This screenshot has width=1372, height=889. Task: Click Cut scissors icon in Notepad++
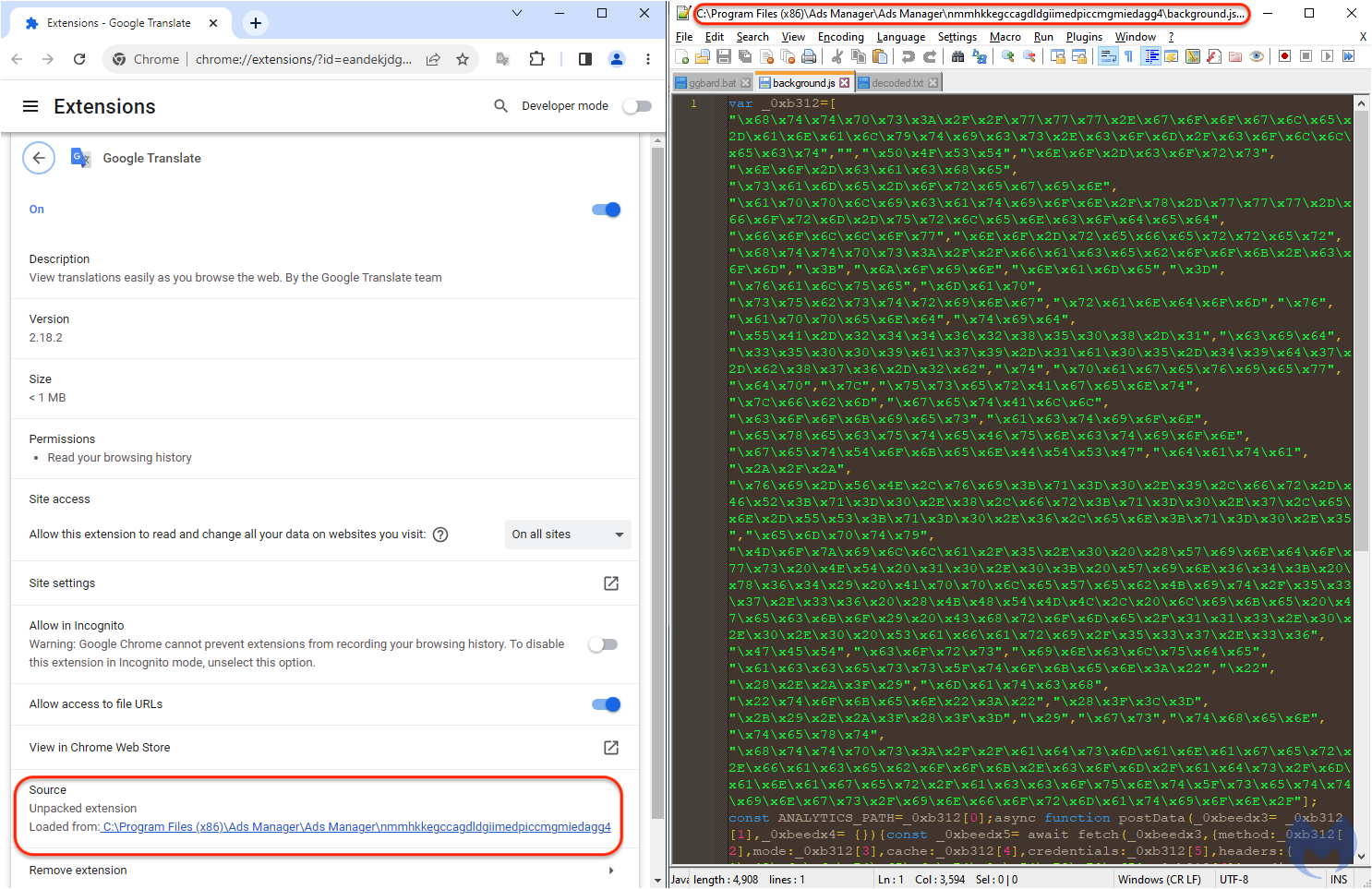[x=837, y=56]
